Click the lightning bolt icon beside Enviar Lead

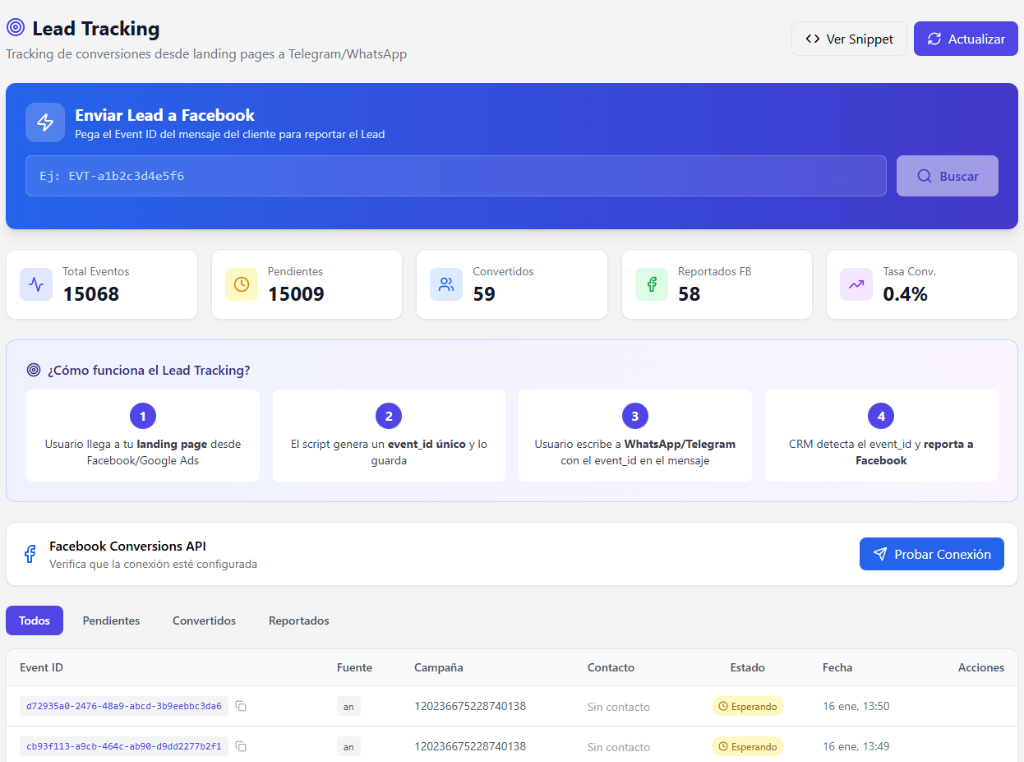44,123
